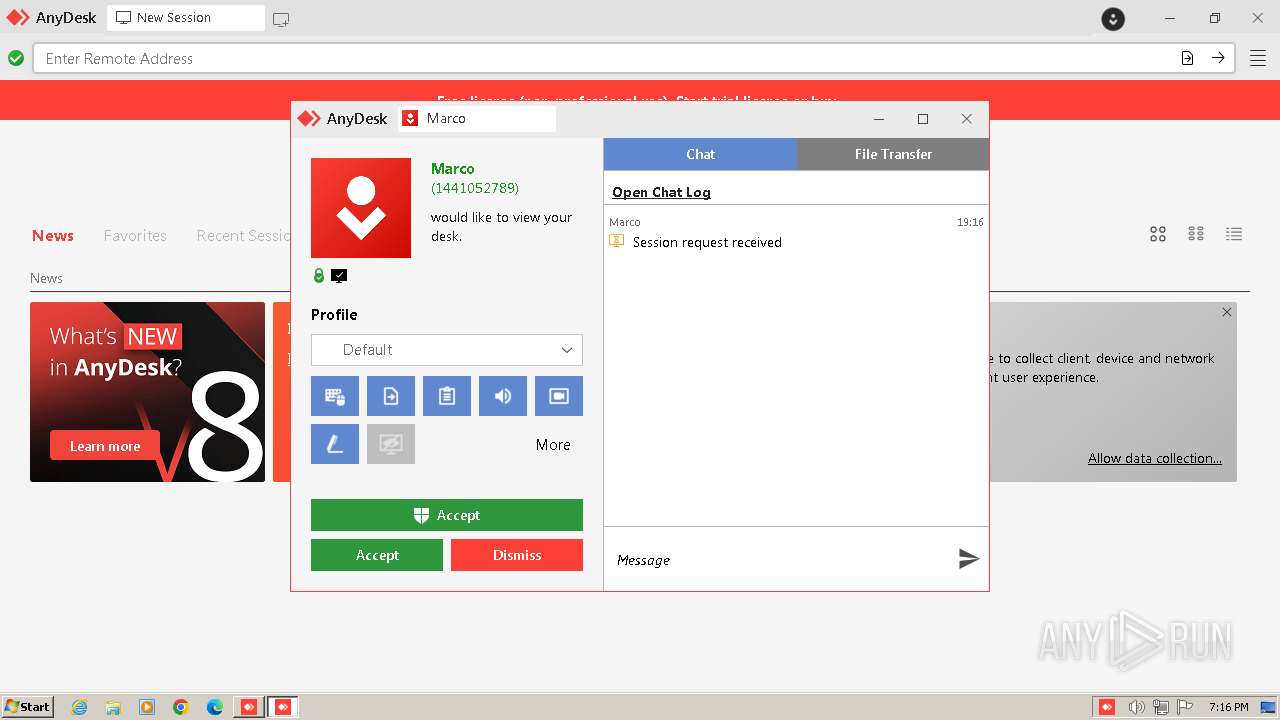Image resolution: width=1280 pixels, height=720 pixels.
Task: Click the 7:16 PM clock
Action: click(x=1228, y=707)
